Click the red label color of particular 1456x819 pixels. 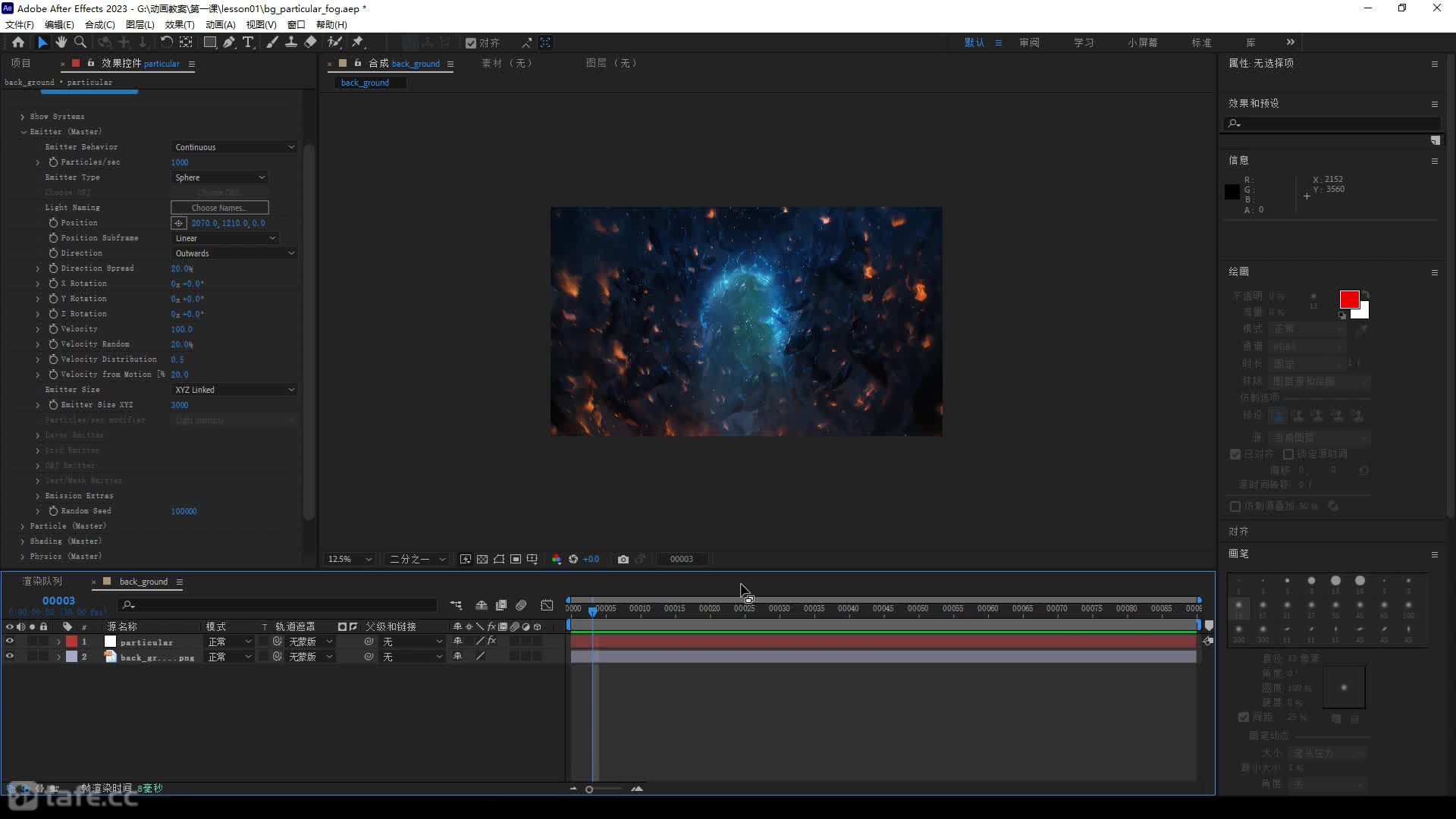click(71, 642)
